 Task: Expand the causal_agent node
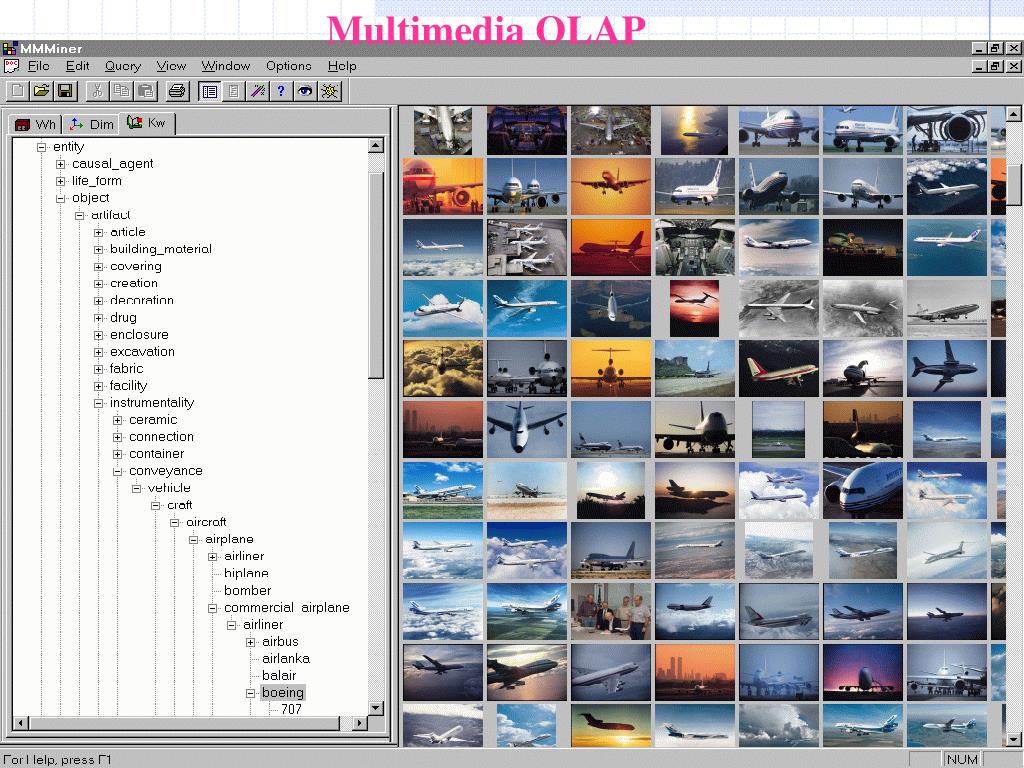(x=61, y=164)
